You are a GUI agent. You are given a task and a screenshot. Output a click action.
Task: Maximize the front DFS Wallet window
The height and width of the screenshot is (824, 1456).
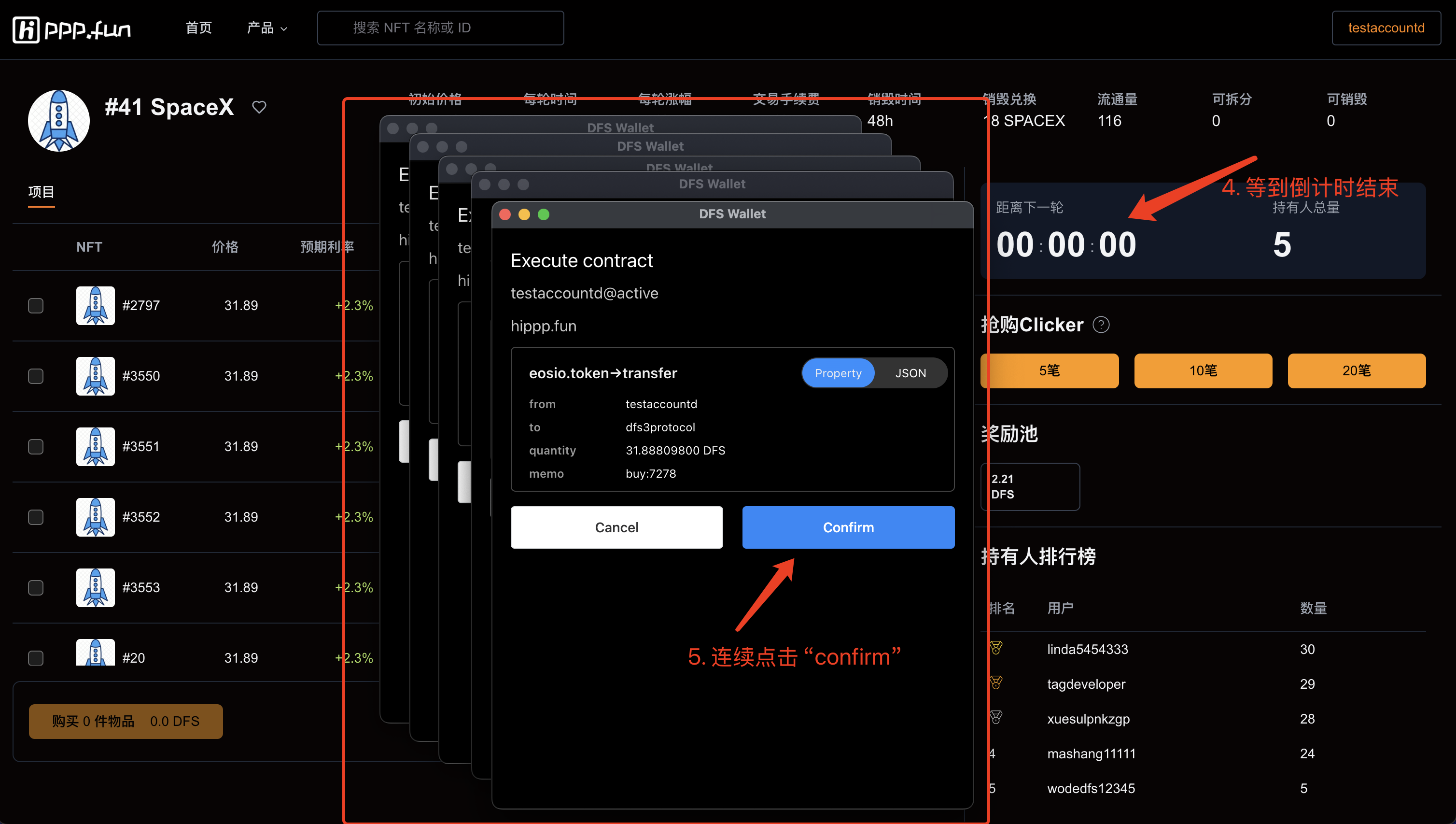tap(544, 214)
